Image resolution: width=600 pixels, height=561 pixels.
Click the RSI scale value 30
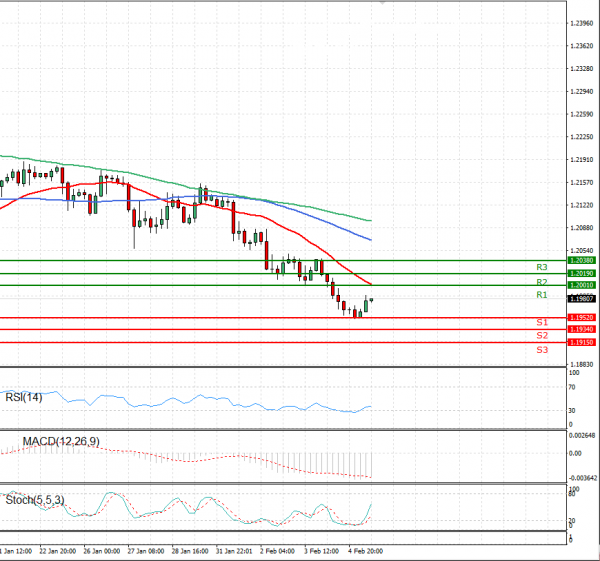point(572,411)
